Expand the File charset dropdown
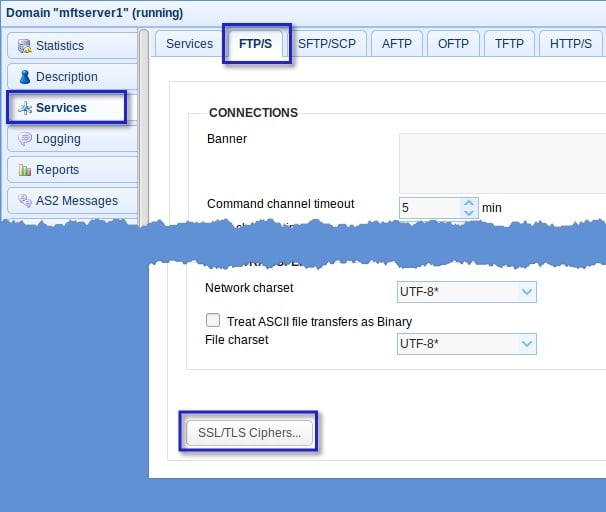Viewport: 606px width, 512px height. pyautogui.click(x=527, y=344)
